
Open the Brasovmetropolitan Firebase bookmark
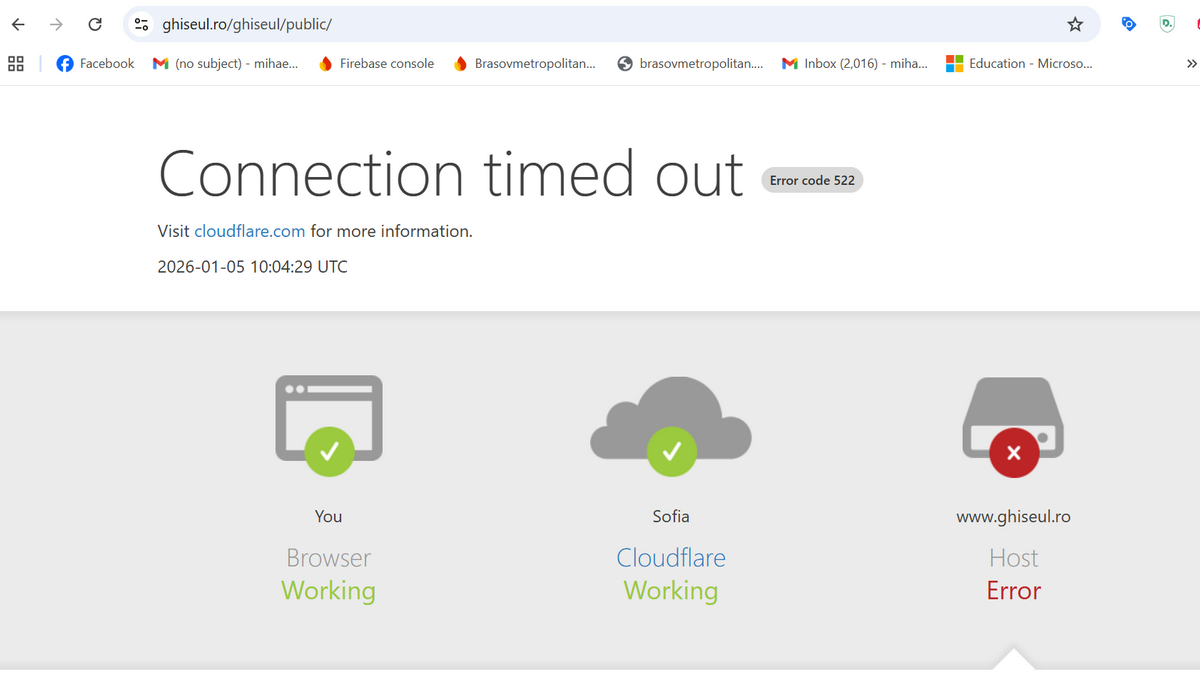pyautogui.click(x=525, y=63)
